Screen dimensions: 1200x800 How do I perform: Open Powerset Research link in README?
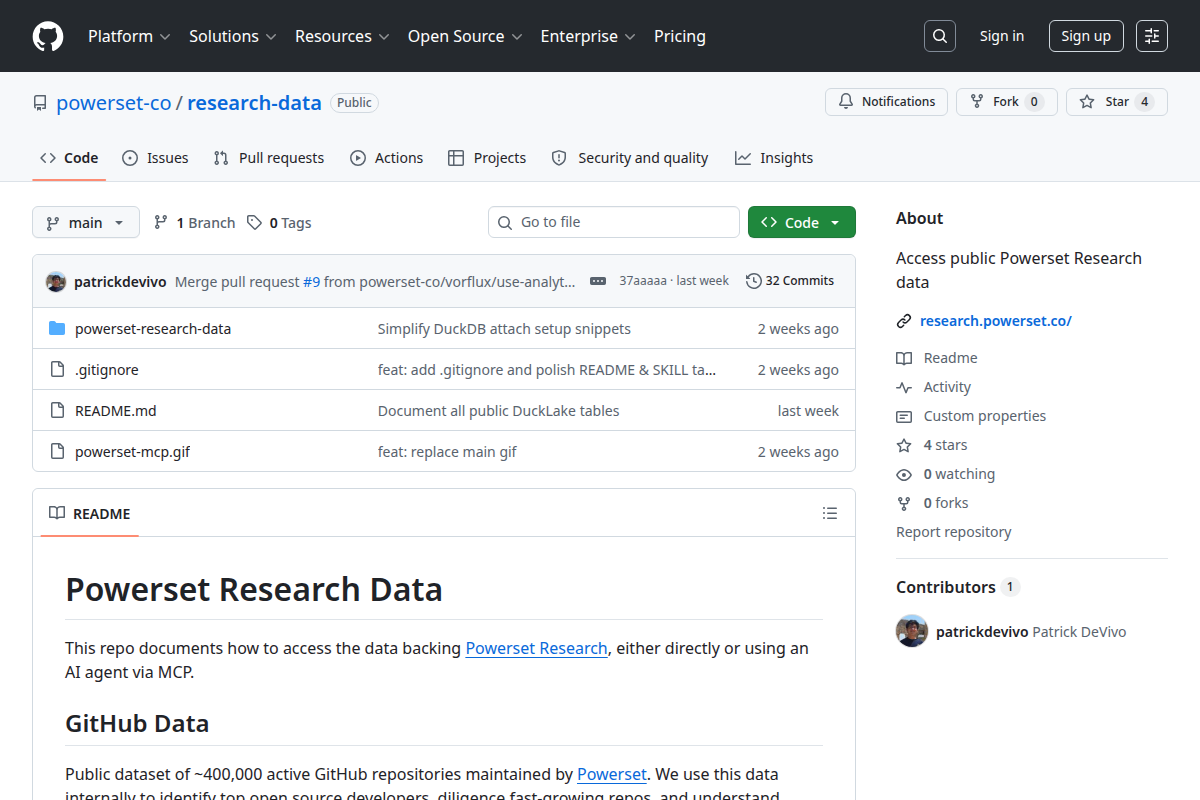(x=537, y=648)
